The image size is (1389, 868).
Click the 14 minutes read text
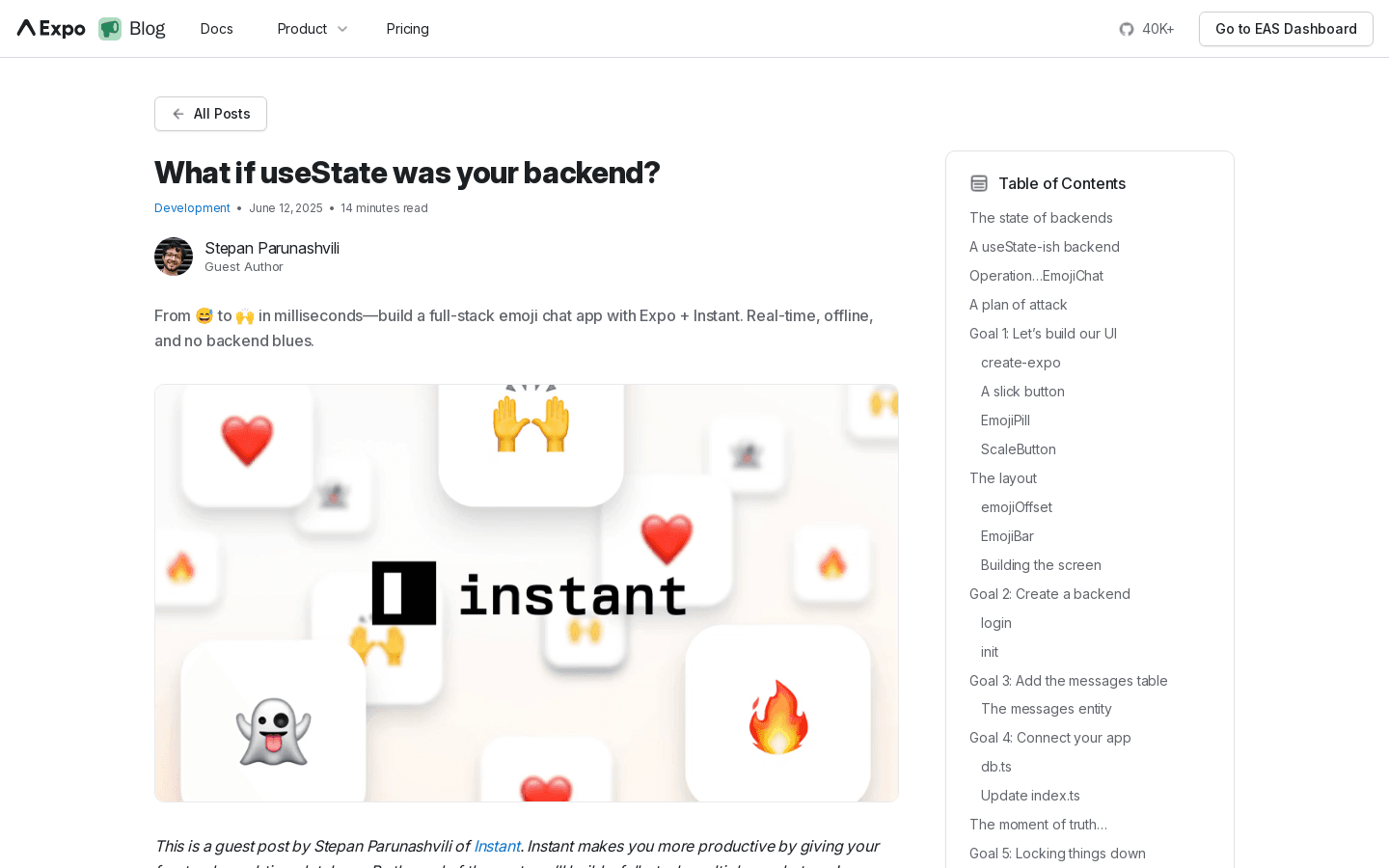tap(384, 208)
